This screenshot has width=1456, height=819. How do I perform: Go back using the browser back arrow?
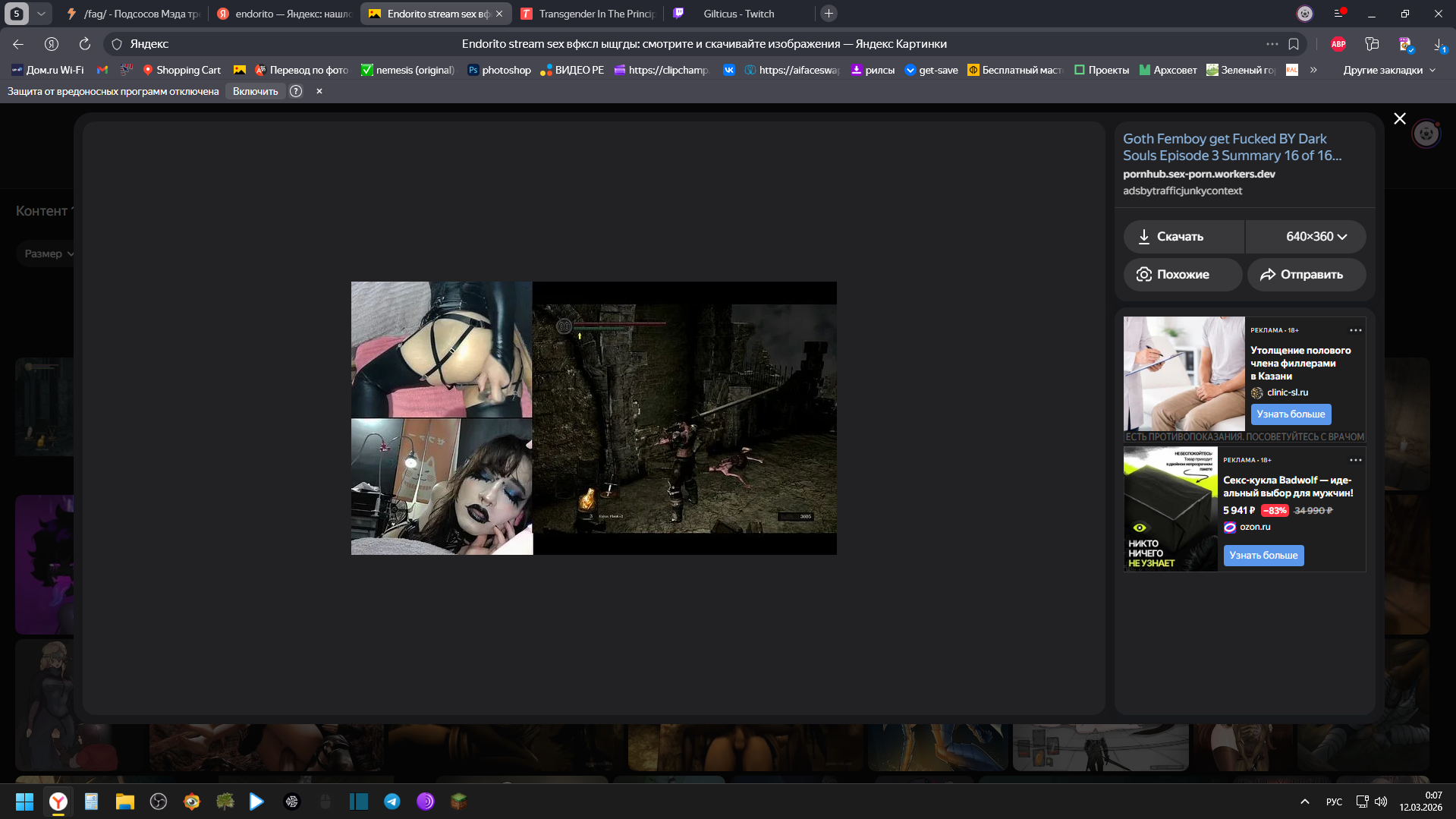(18, 44)
